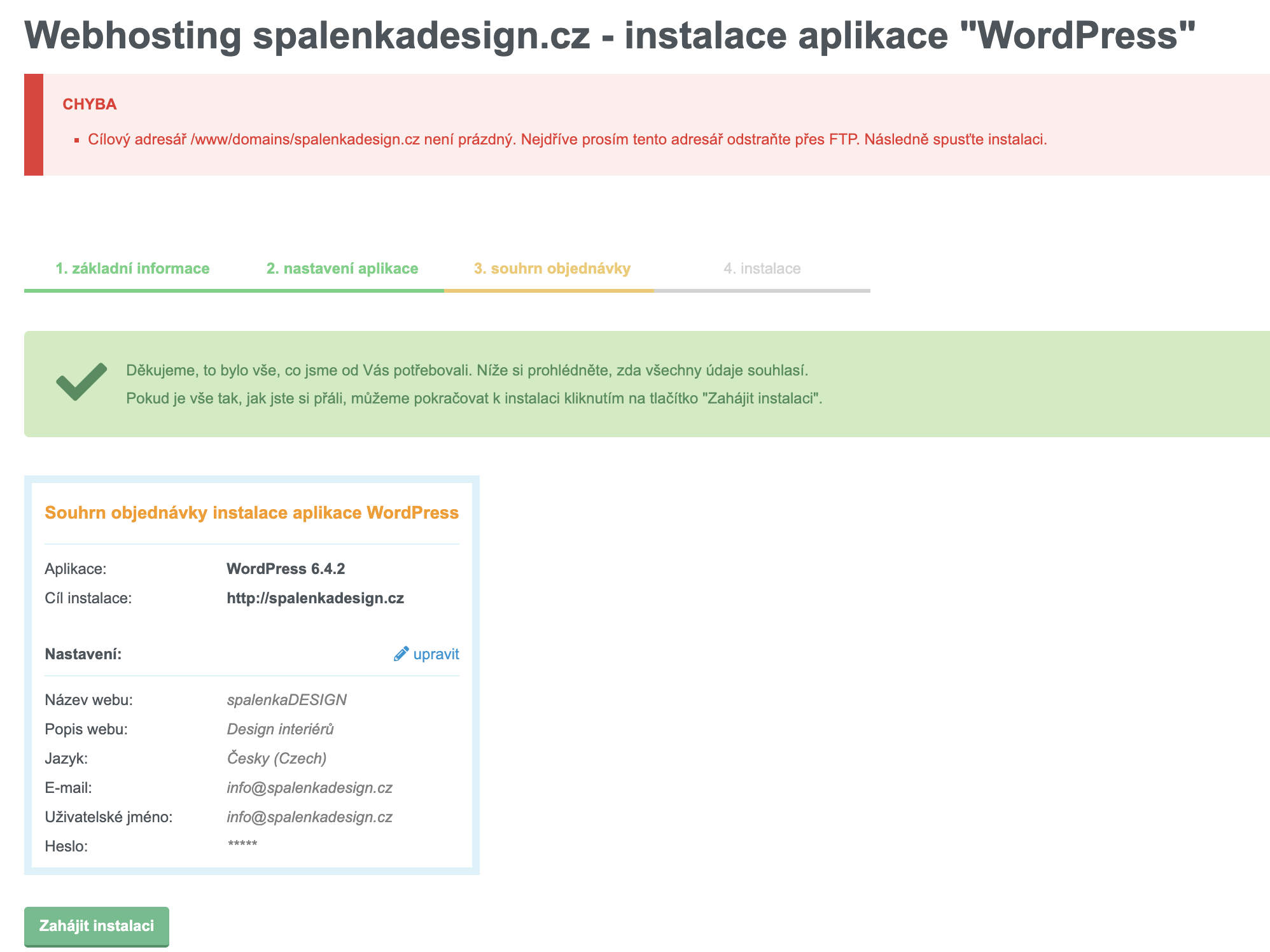Click the E-mail value info@spalenkadesign.cz
Viewport: 1270px width, 952px height.
(x=309, y=788)
